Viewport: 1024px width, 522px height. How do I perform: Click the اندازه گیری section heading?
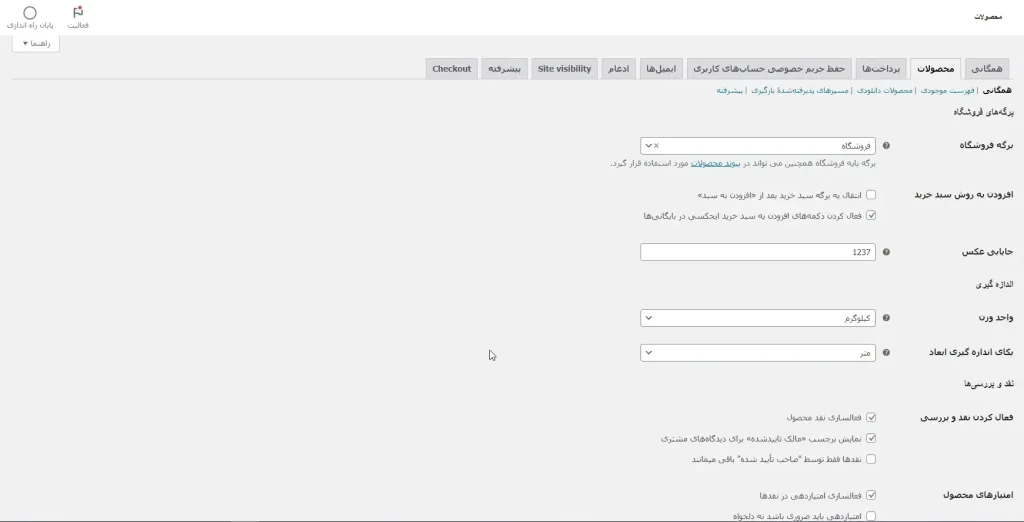994,285
